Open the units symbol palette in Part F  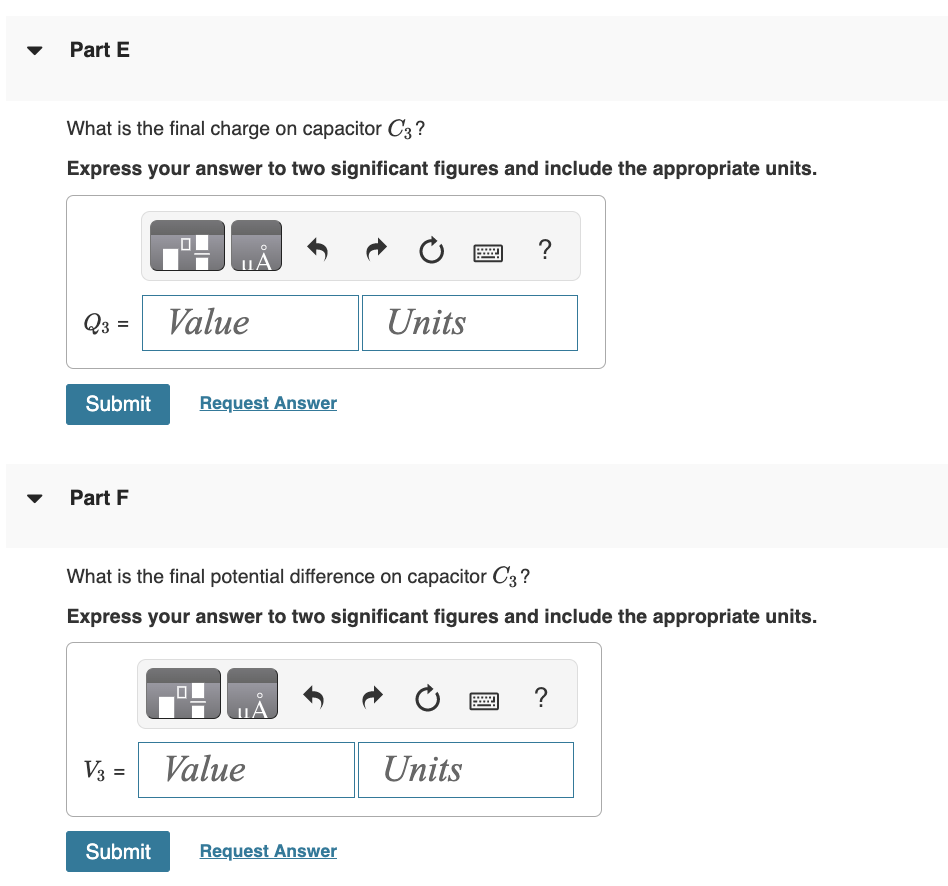click(x=252, y=693)
